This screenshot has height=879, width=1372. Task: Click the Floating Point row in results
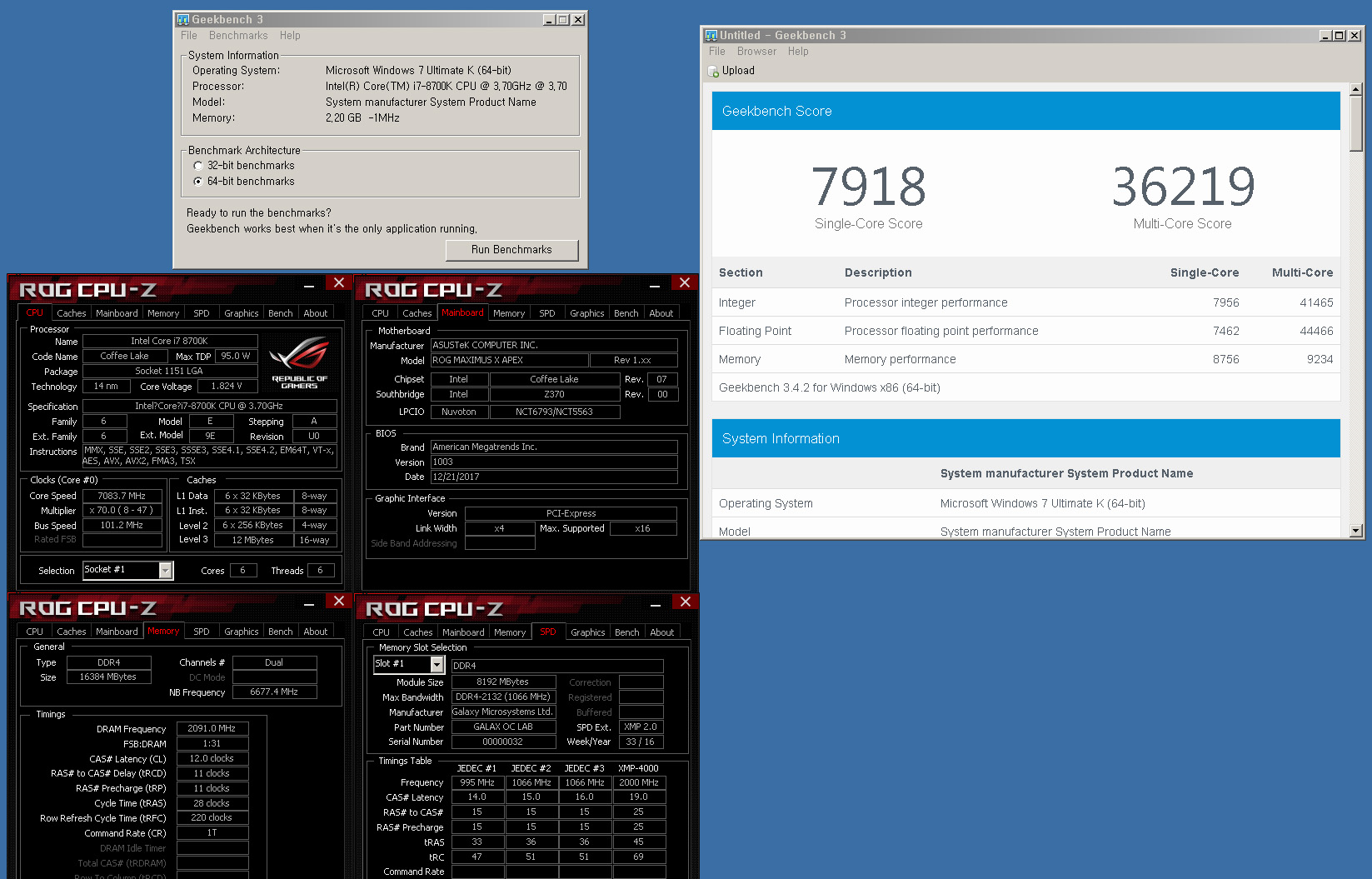[1026, 331]
